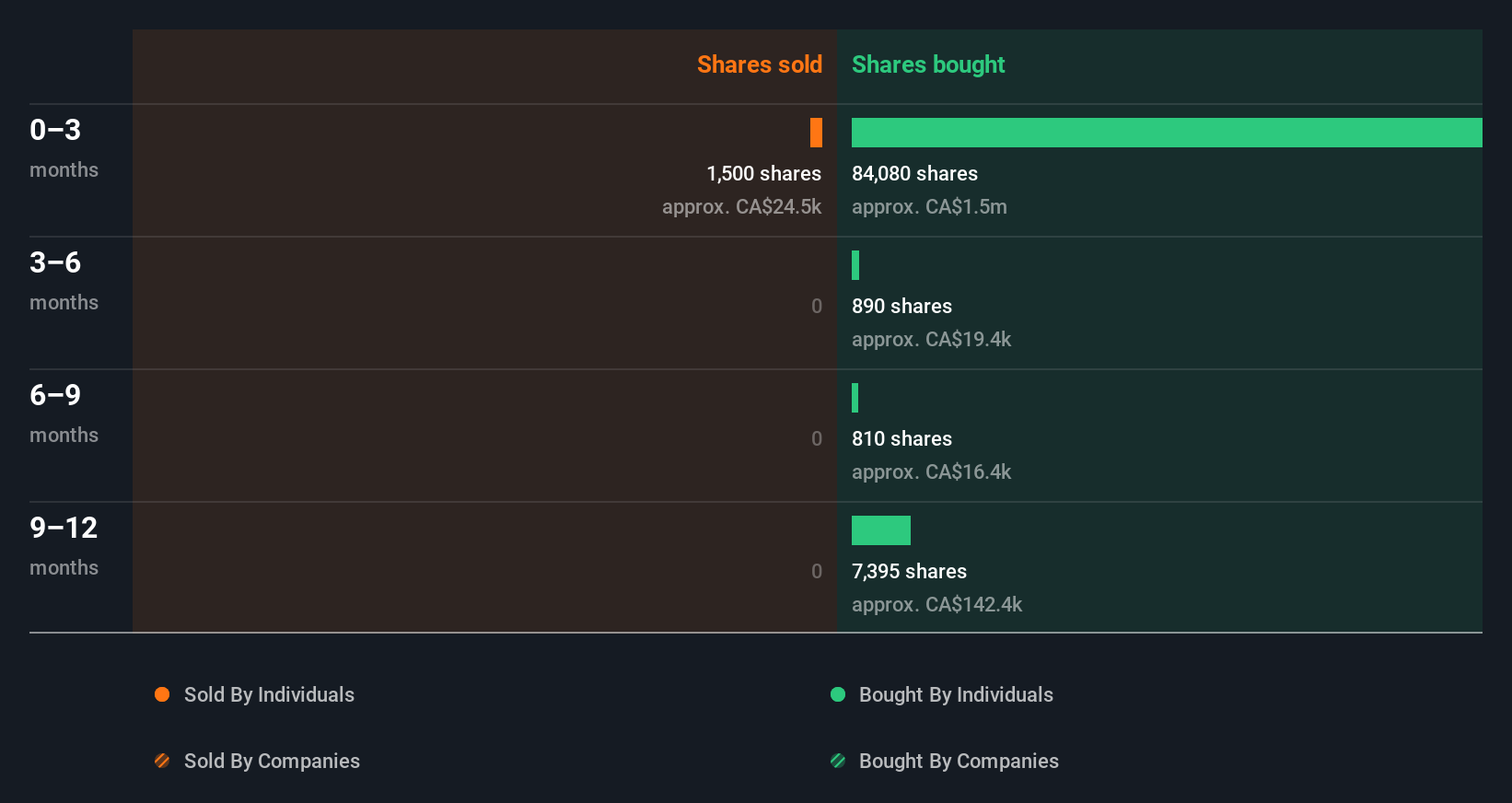This screenshot has width=1512, height=803.
Task: Select the Bought By Individuals legend label
Action: click(x=956, y=694)
